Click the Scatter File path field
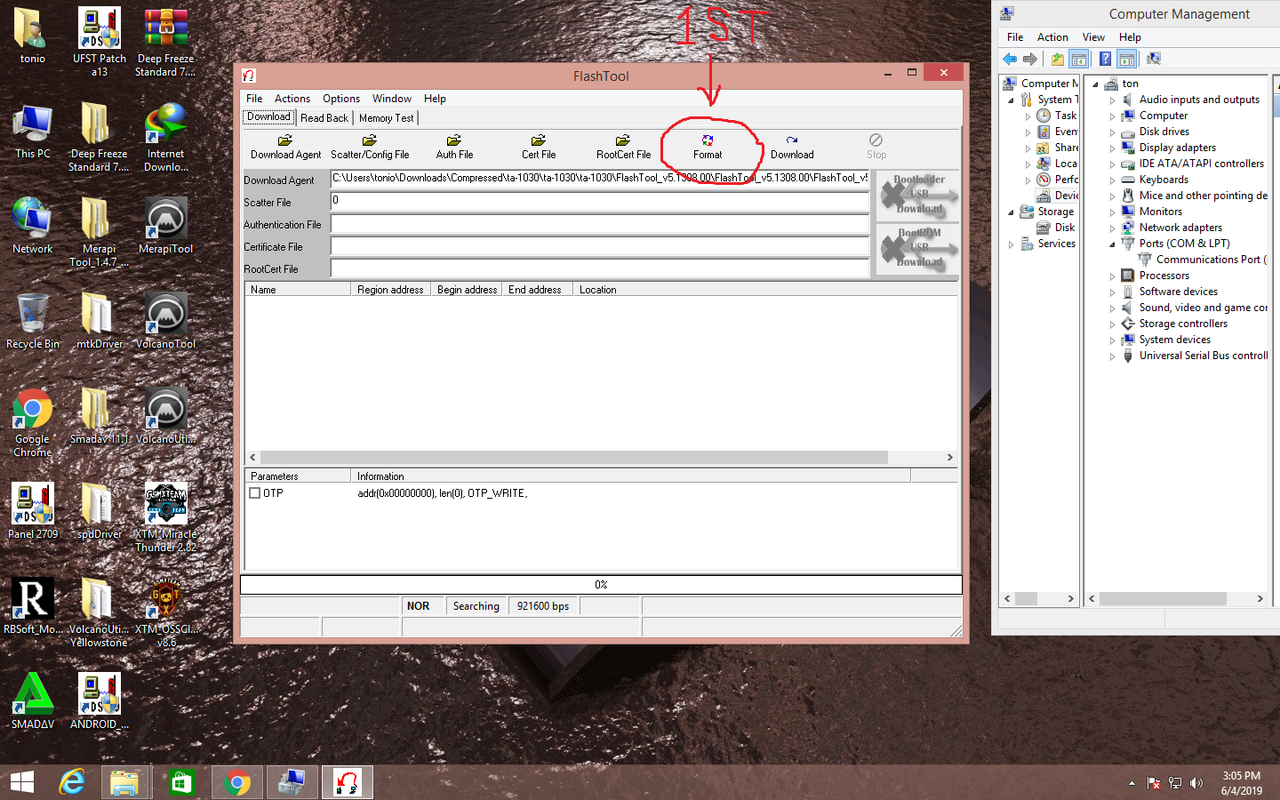This screenshot has height=800, width=1280. pos(600,202)
